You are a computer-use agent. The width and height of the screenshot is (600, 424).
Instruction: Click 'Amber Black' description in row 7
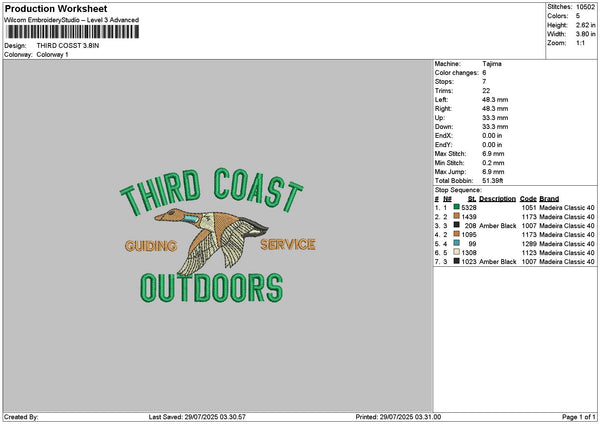click(497, 262)
